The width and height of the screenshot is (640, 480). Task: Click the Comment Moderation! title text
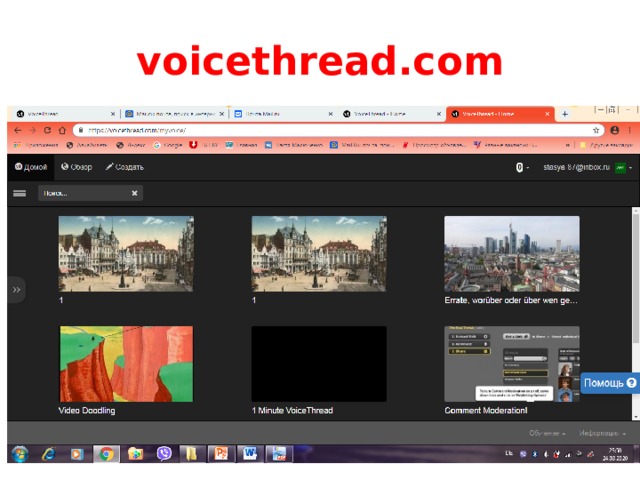(486, 411)
